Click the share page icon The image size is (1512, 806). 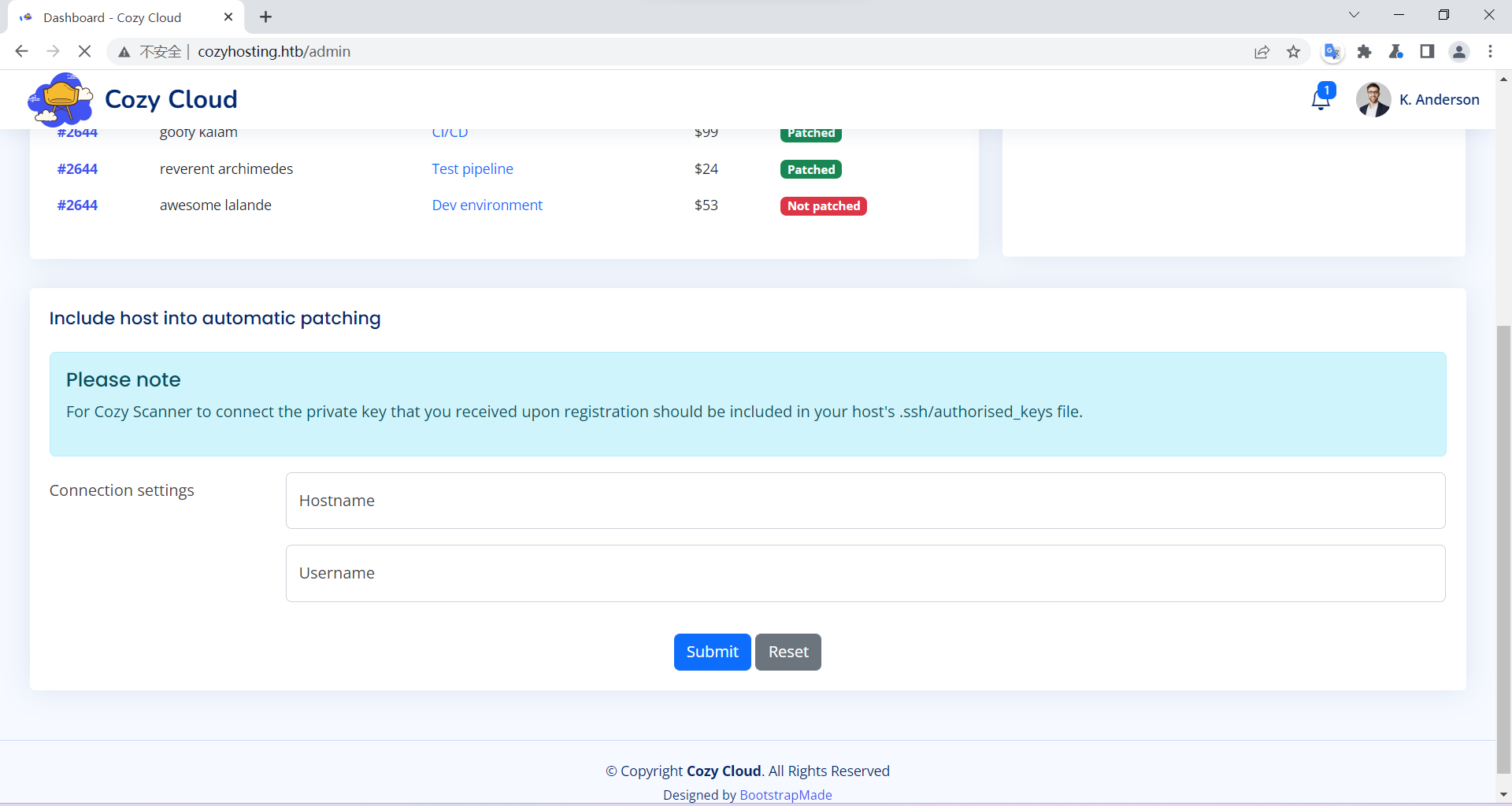click(1262, 51)
